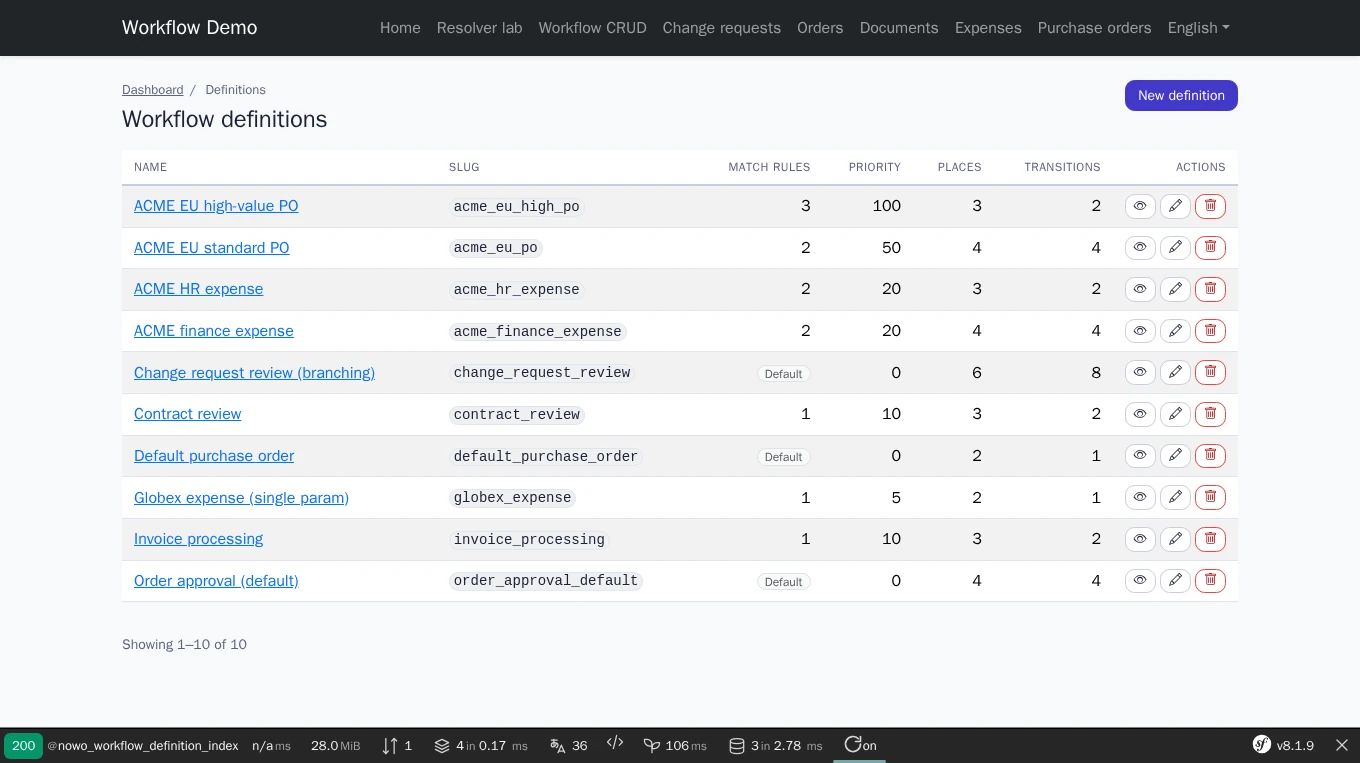The width and height of the screenshot is (1360, 763).
Task: View ACME HR expense via eye icon
Action: [1140, 289]
